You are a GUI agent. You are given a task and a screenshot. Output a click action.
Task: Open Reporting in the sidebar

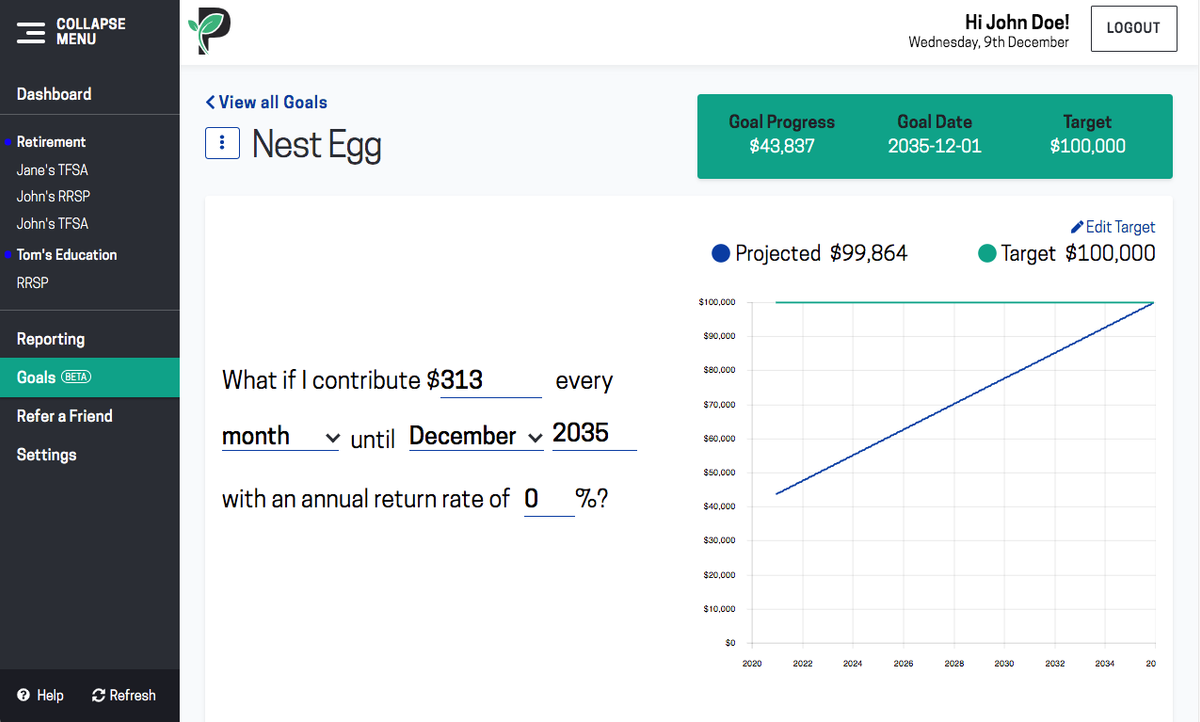[x=51, y=339]
